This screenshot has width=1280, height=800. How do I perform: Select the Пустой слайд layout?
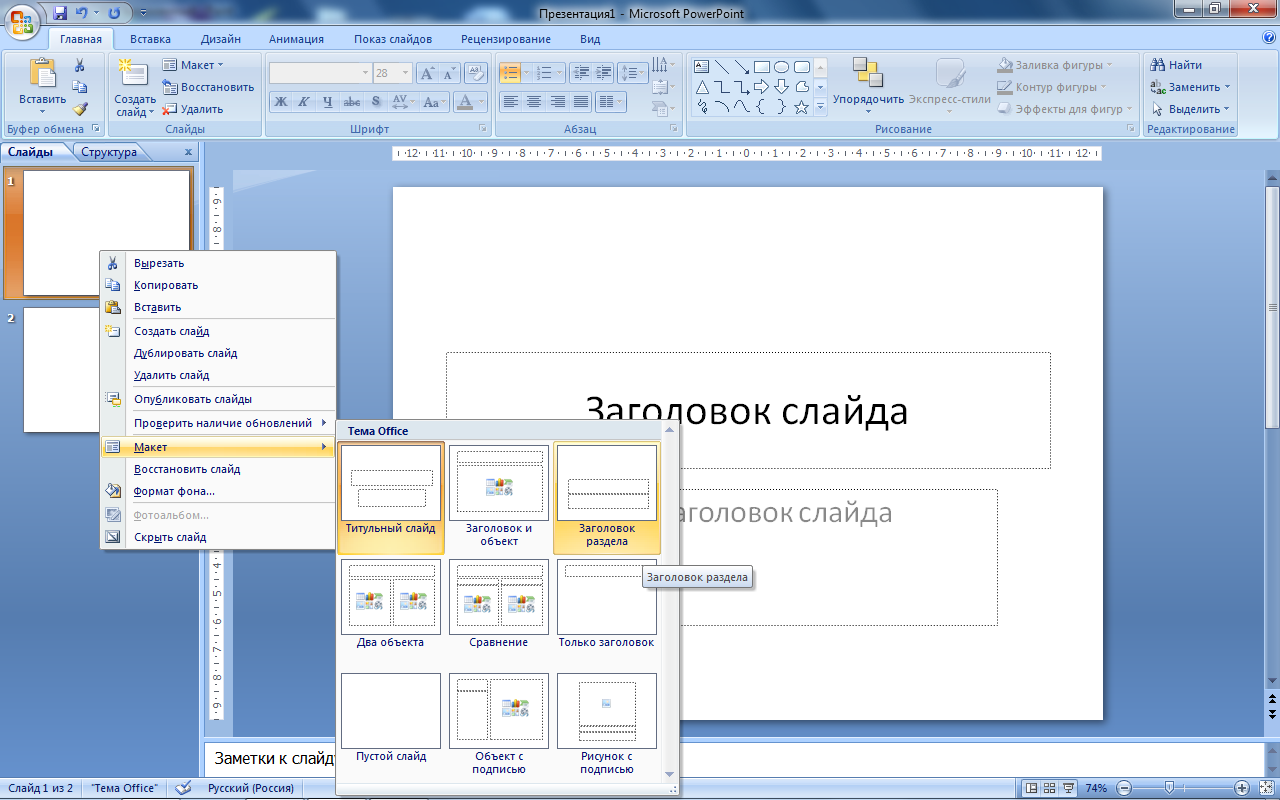tap(391, 718)
